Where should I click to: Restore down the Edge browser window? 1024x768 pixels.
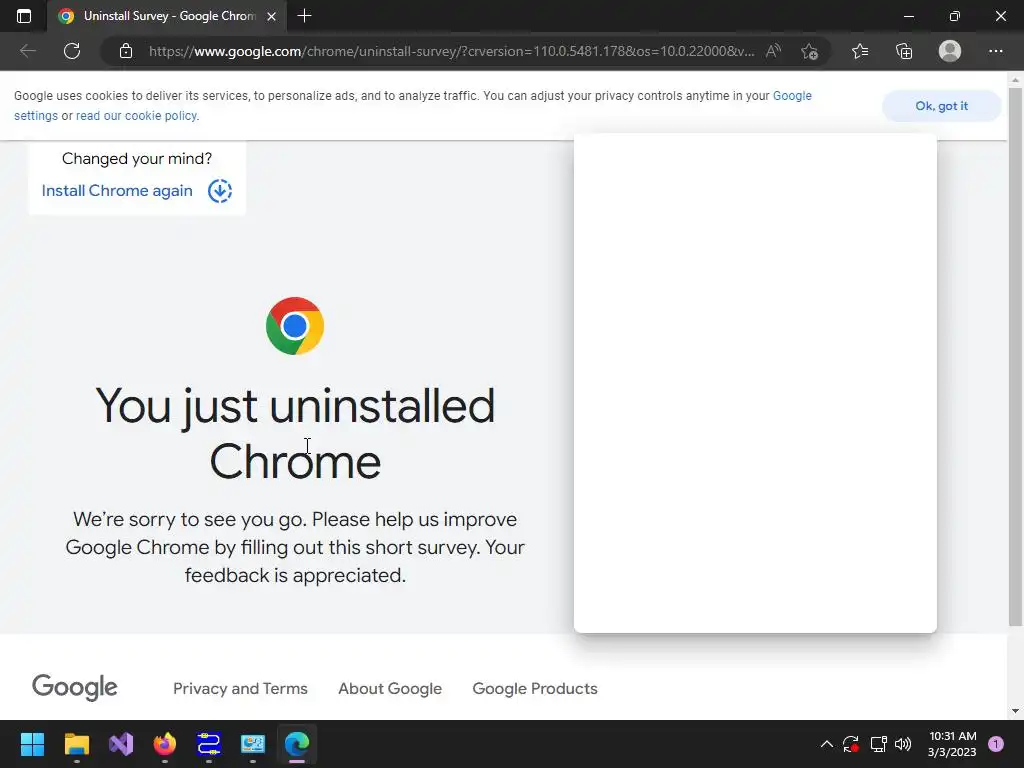955,16
